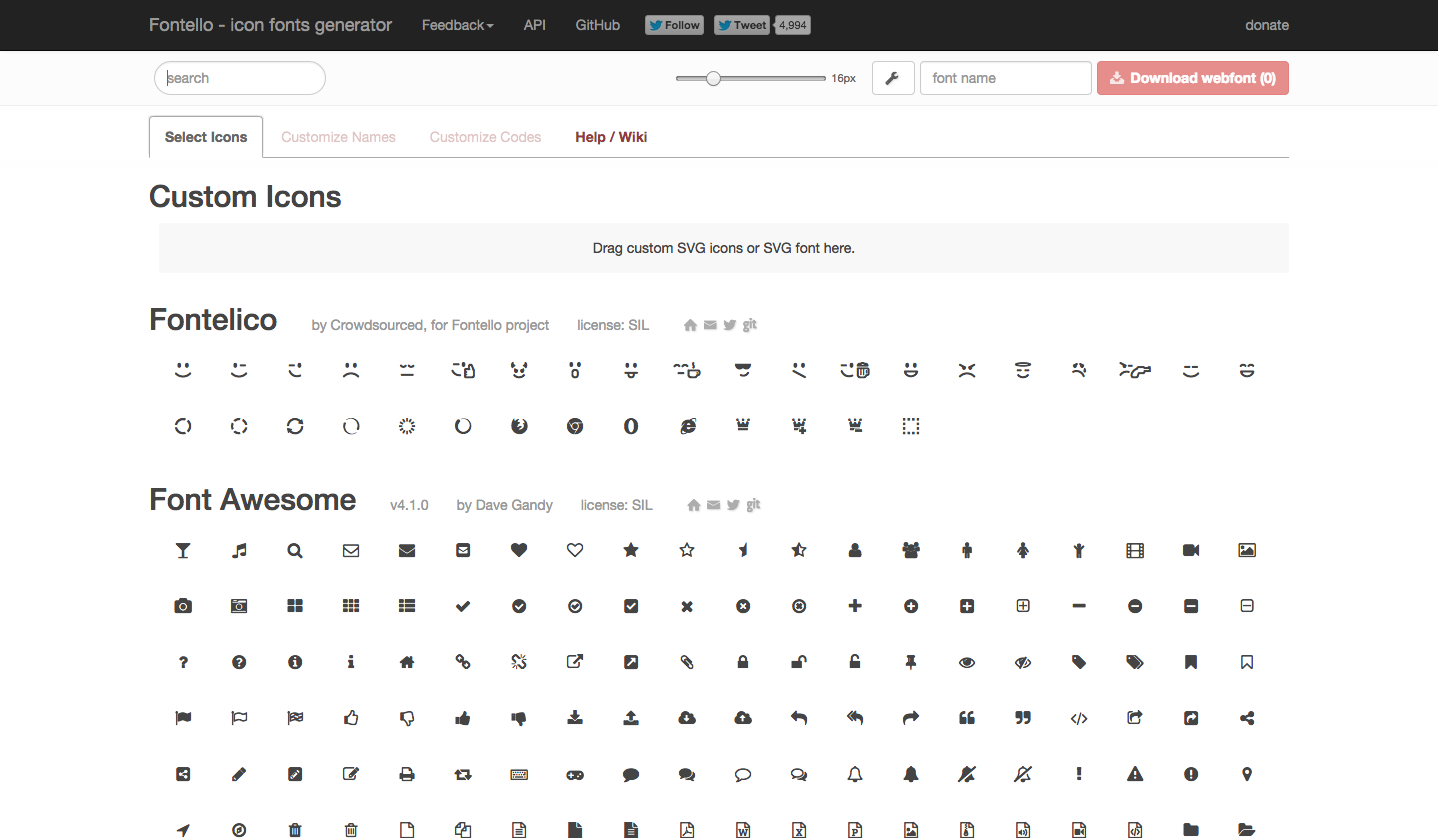Choose the solid waving flag icon
The image size is (1438, 838).
183,718
